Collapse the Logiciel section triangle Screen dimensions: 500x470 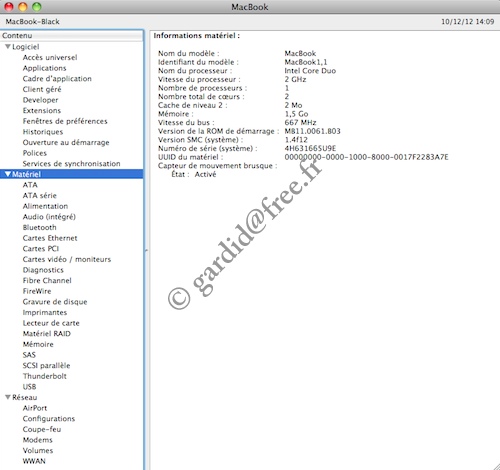pyautogui.click(x=8, y=47)
